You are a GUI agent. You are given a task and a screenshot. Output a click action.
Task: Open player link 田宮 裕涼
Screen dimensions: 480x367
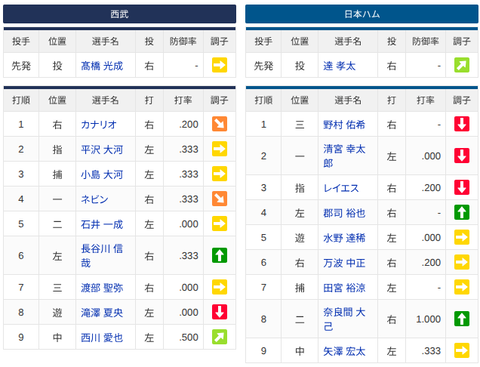click(344, 288)
